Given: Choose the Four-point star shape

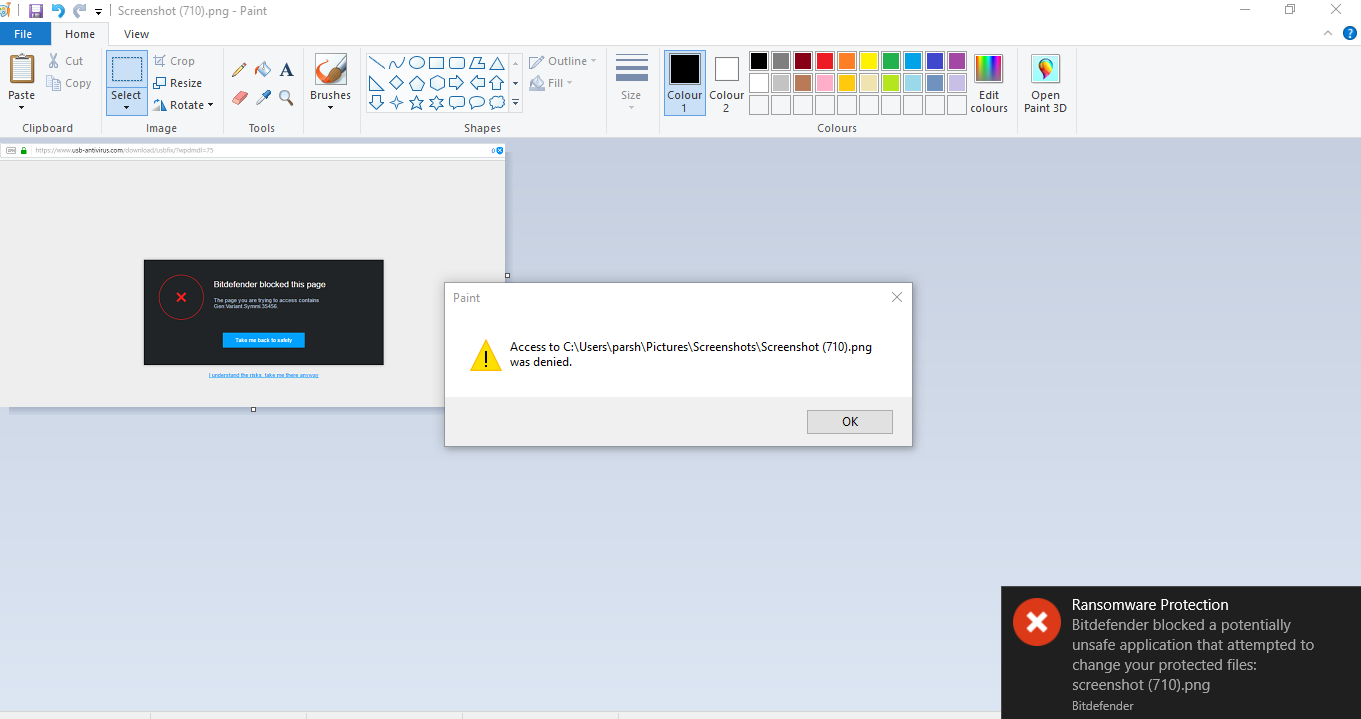Looking at the screenshot, I should [397, 102].
